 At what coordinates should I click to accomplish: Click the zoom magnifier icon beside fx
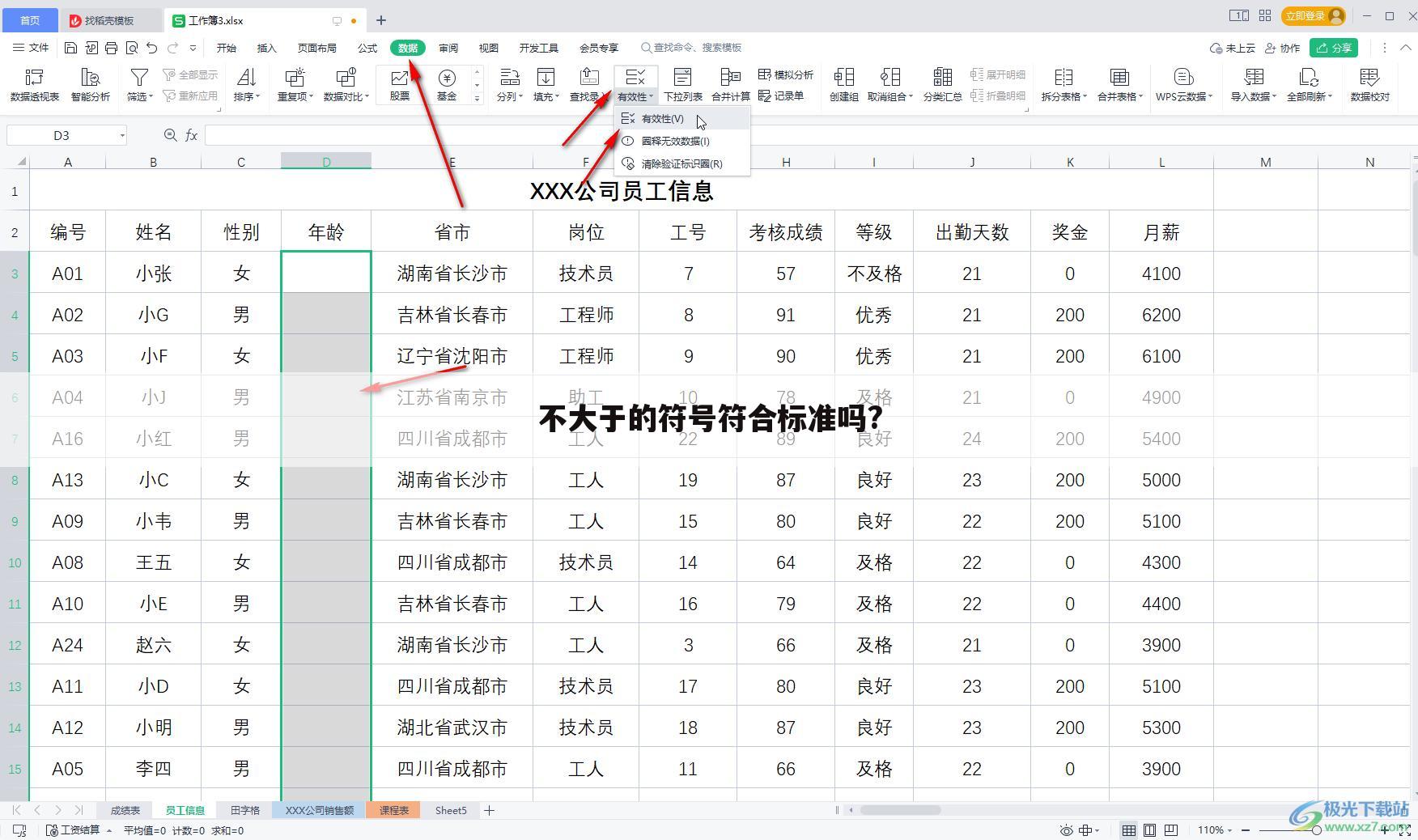pyautogui.click(x=170, y=135)
